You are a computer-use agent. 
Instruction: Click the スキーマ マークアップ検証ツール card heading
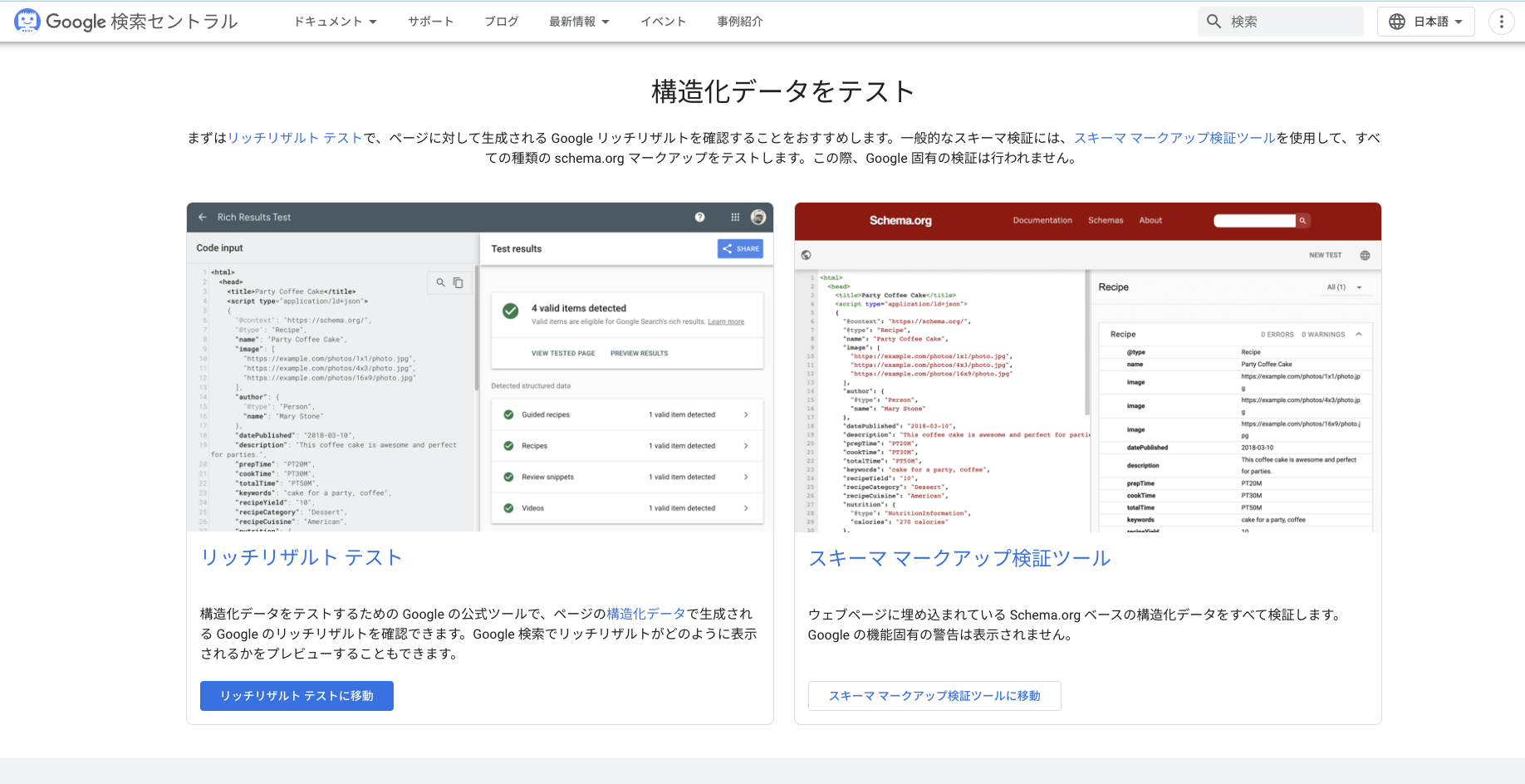tap(959, 558)
